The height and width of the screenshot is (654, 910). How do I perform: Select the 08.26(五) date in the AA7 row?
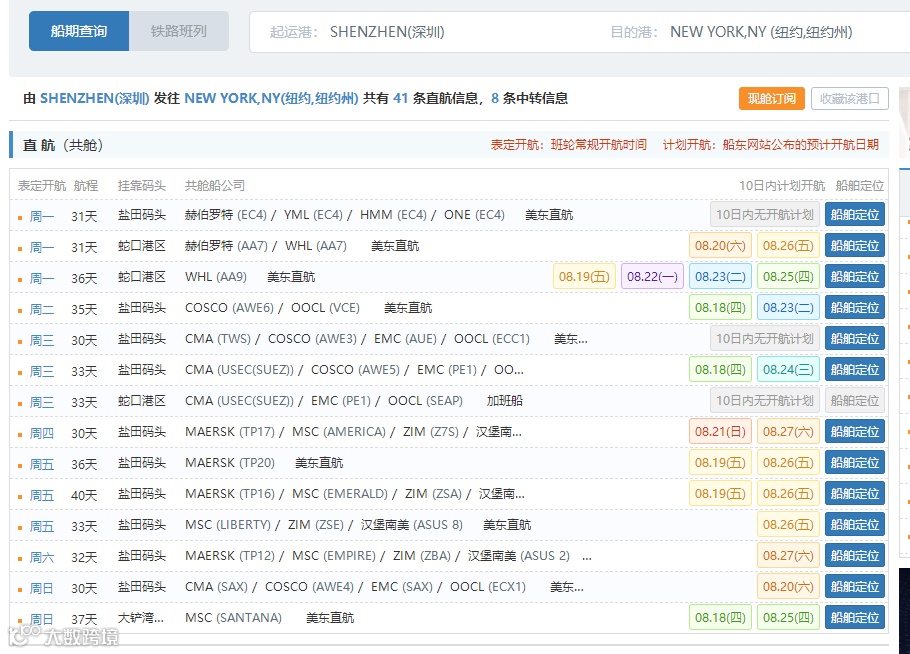tap(788, 245)
